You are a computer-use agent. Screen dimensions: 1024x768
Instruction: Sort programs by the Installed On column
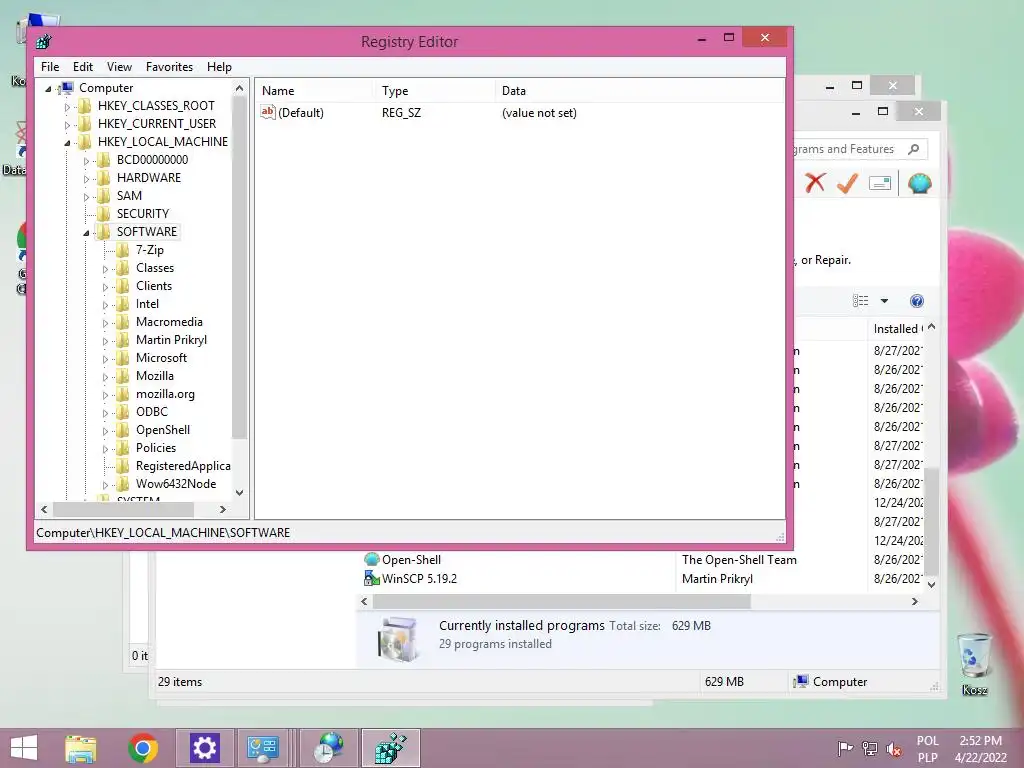coord(897,329)
